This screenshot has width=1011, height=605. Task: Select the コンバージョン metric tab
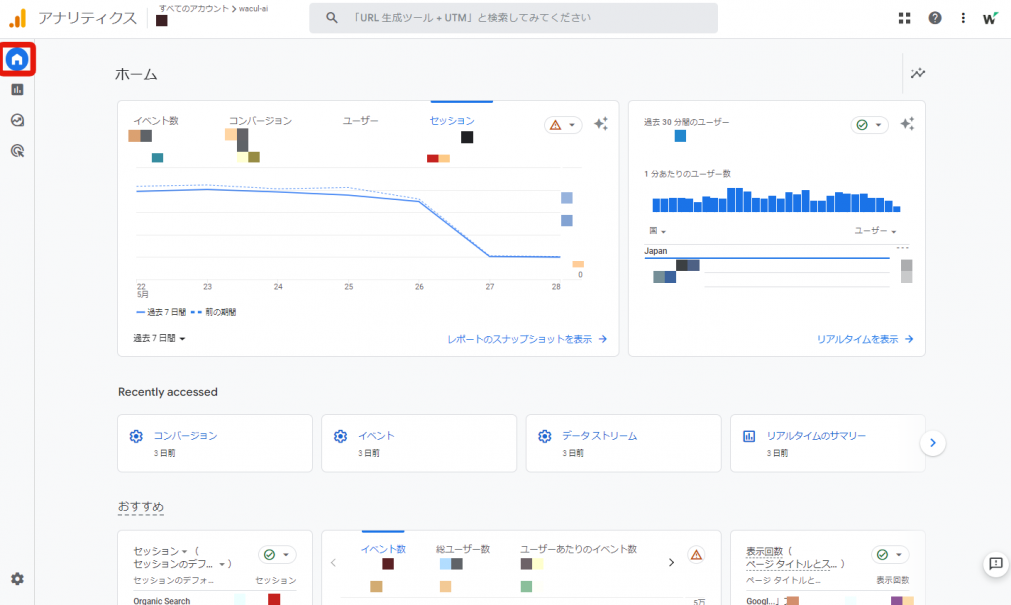click(260, 121)
